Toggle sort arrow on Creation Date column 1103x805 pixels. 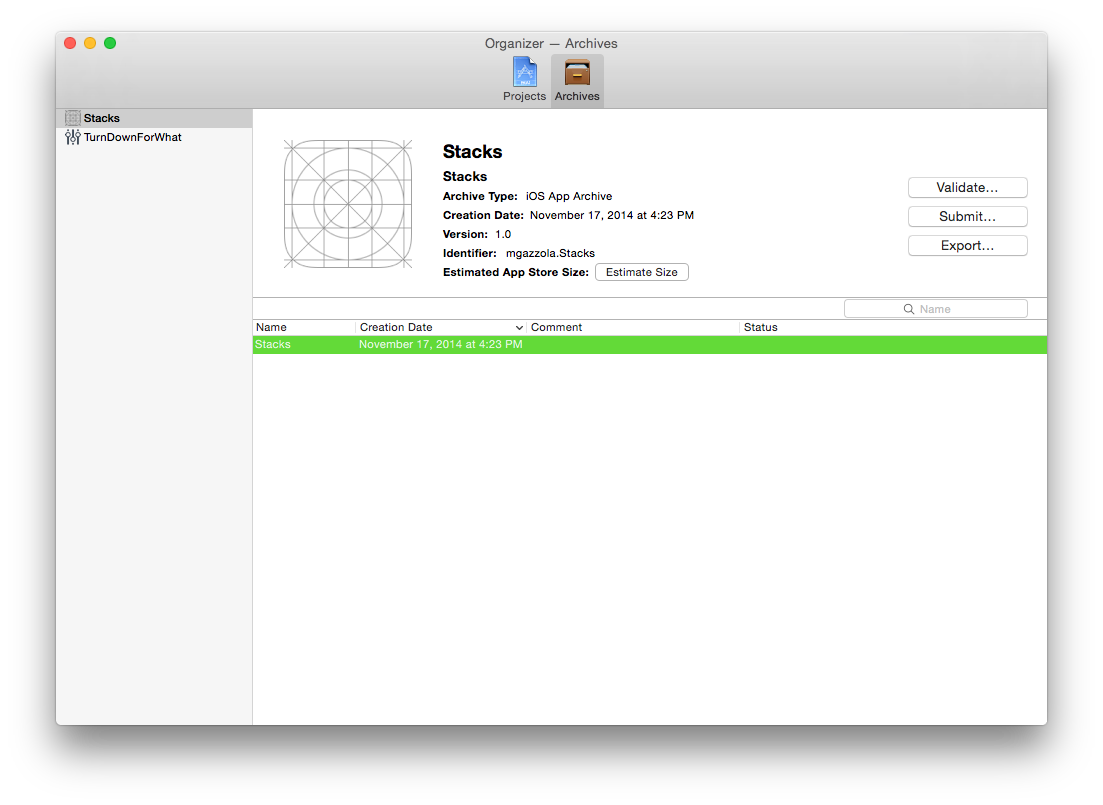(519, 328)
